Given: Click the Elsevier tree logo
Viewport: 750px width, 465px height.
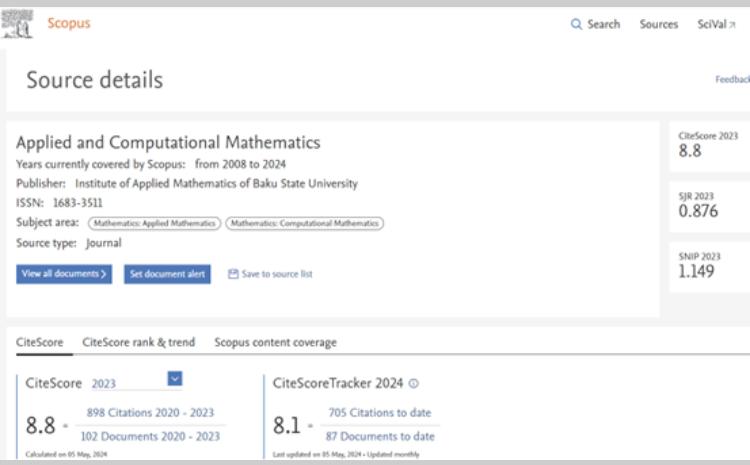Looking at the screenshot, I should click(x=17, y=23).
